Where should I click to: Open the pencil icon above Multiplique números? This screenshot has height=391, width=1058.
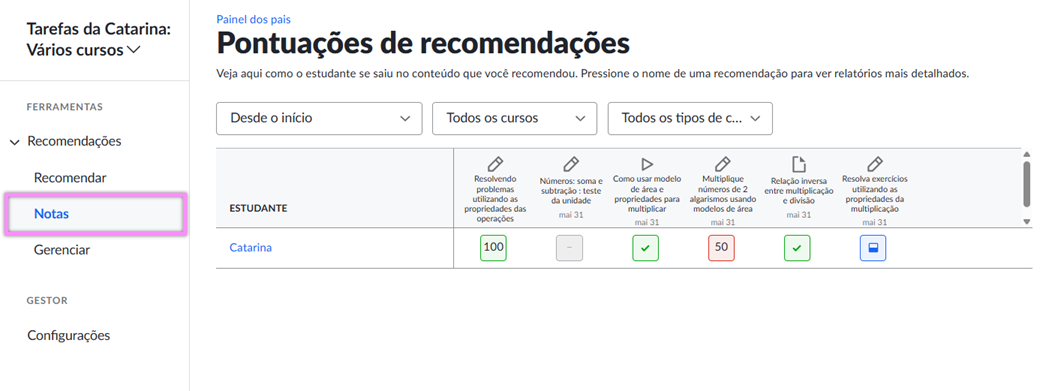point(722,163)
